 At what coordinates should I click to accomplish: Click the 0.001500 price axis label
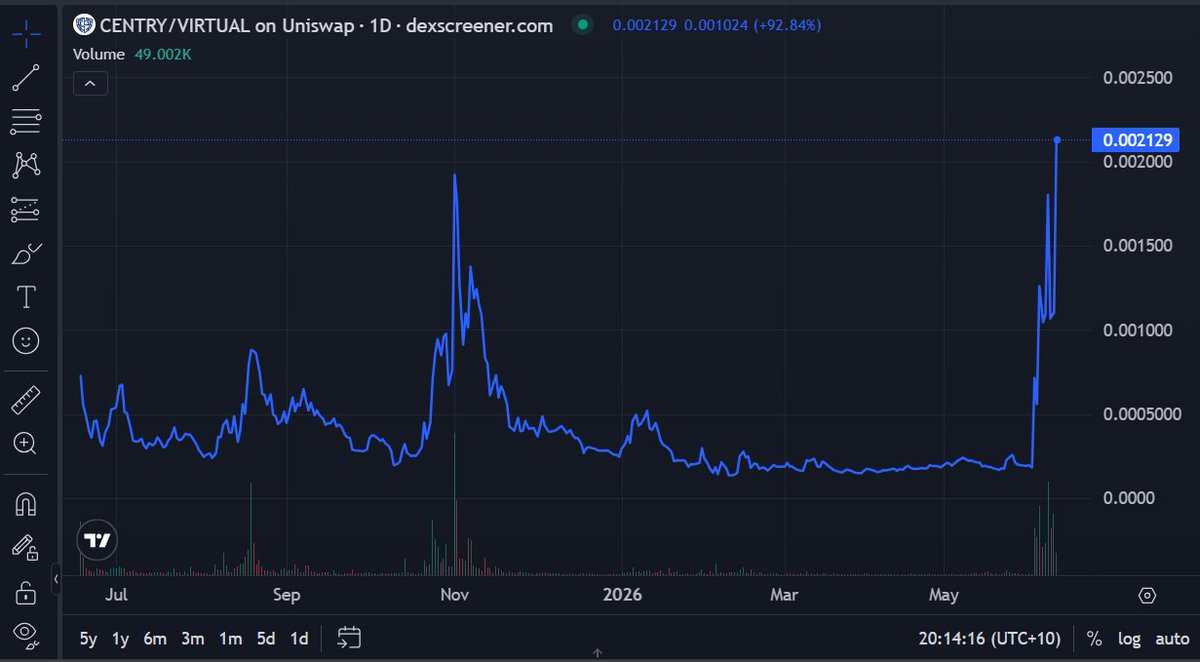pos(1136,245)
